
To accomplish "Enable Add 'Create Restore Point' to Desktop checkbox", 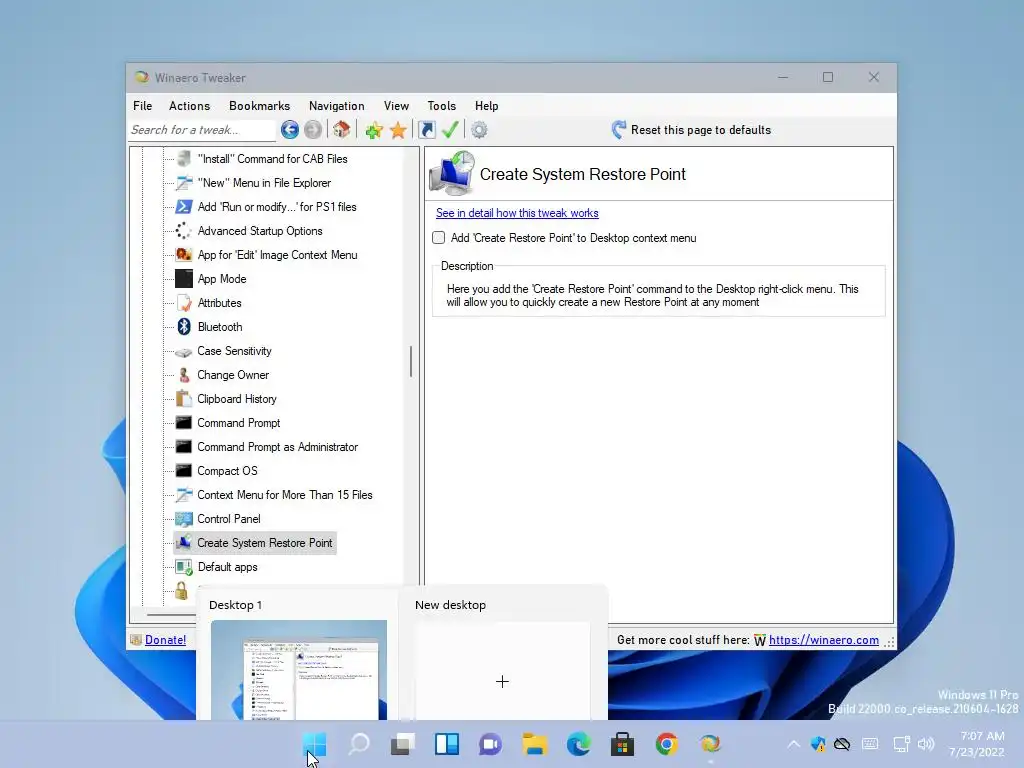I will tap(439, 238).
